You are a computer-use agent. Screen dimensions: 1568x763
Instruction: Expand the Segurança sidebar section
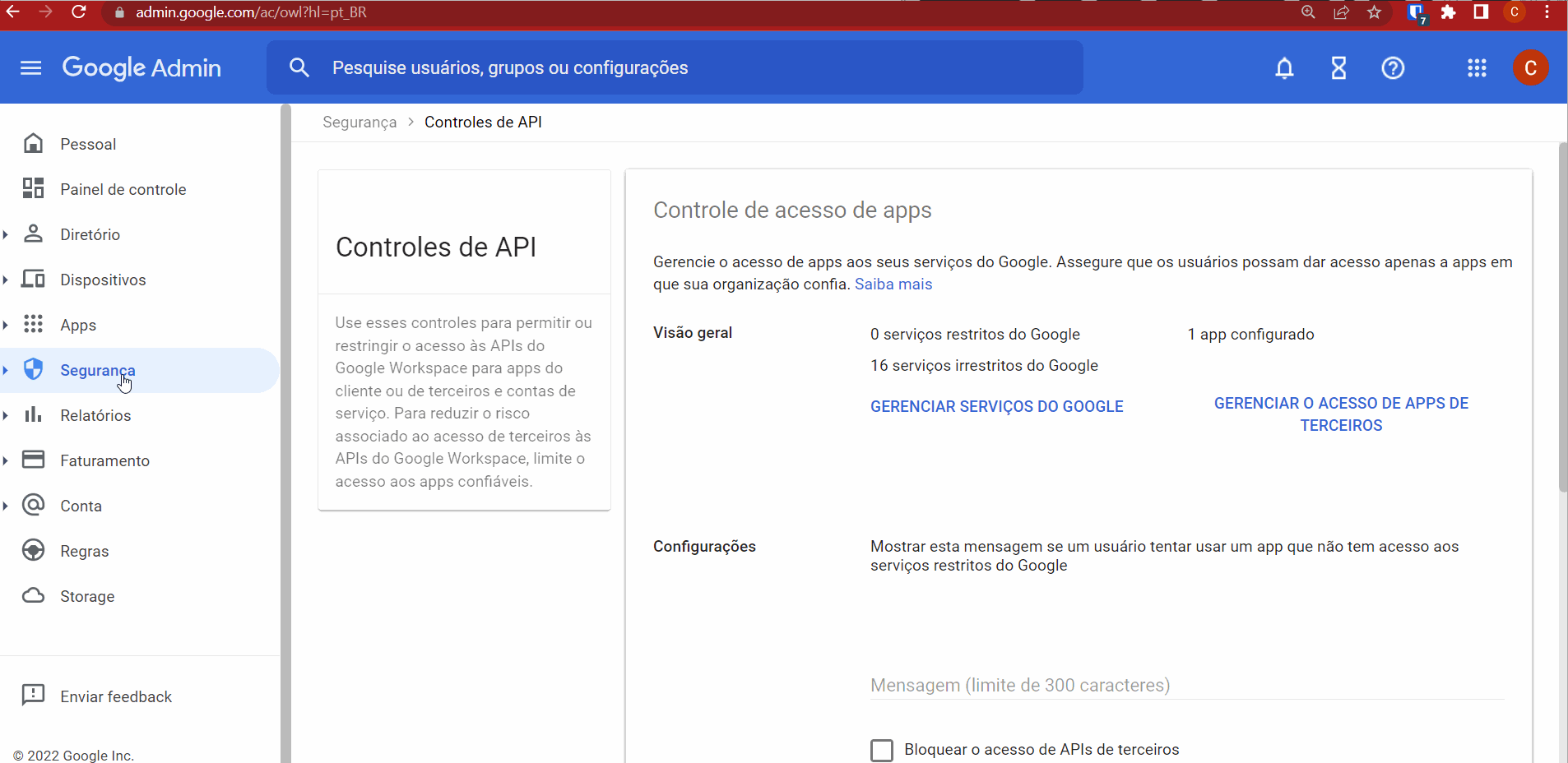point(6,371)
